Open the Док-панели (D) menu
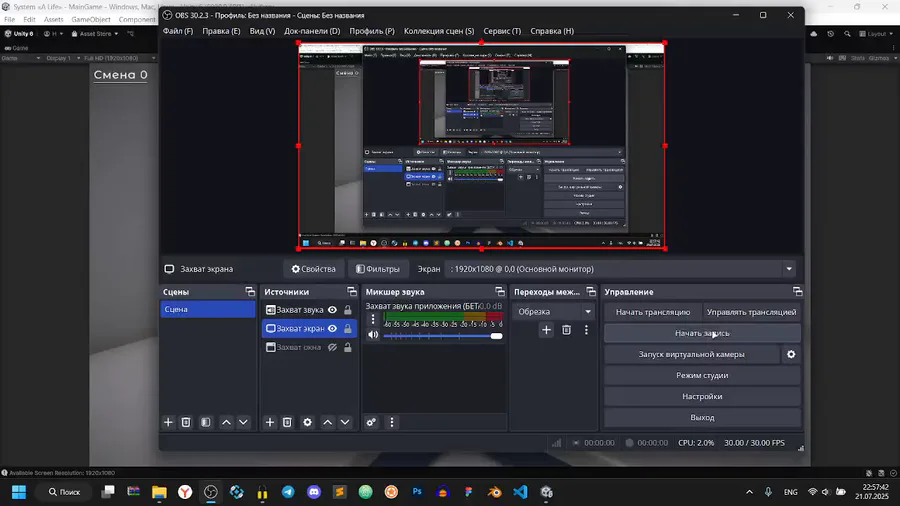 pos(312,31)
